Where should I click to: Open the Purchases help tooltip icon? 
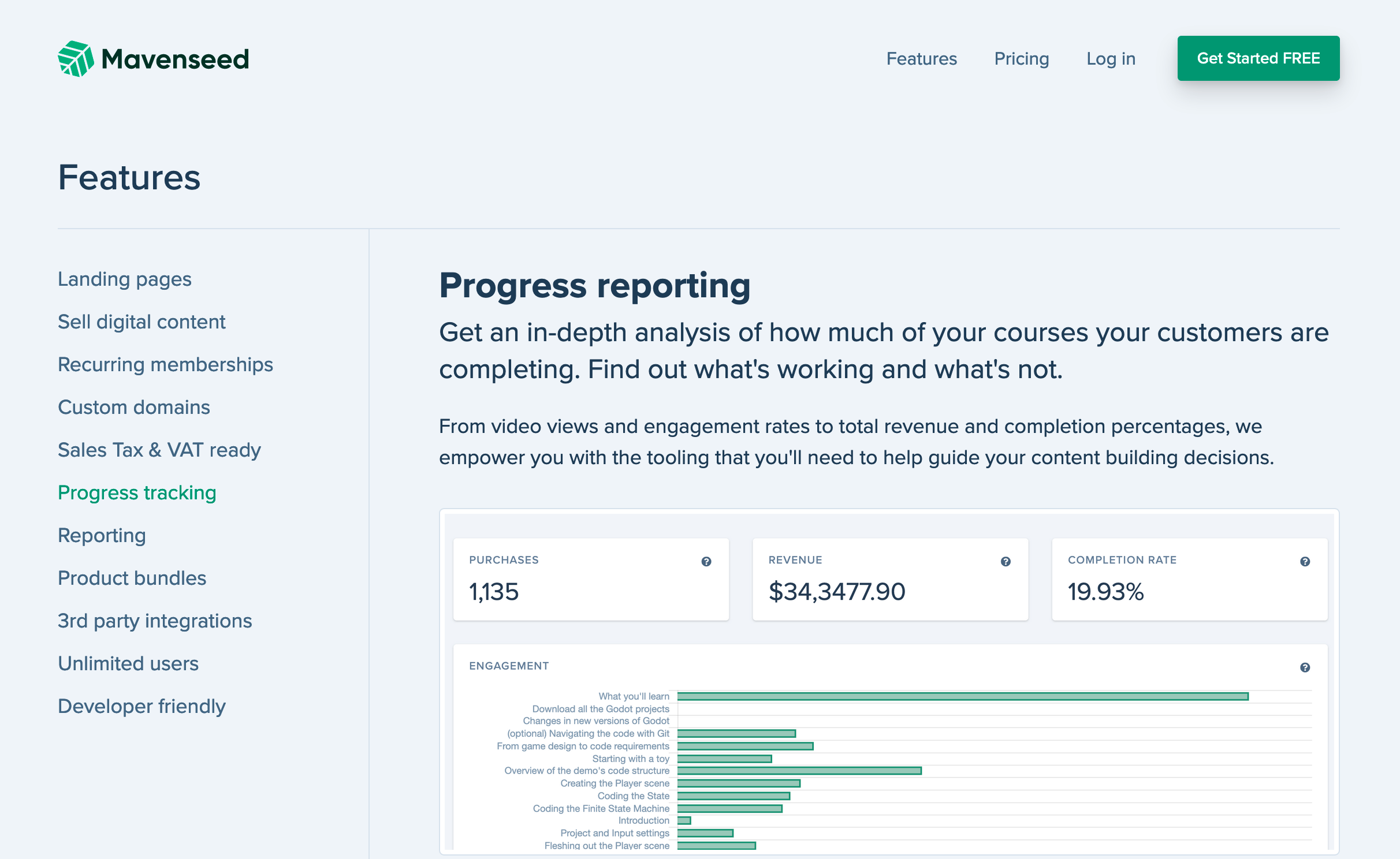[x=706, y=561]
